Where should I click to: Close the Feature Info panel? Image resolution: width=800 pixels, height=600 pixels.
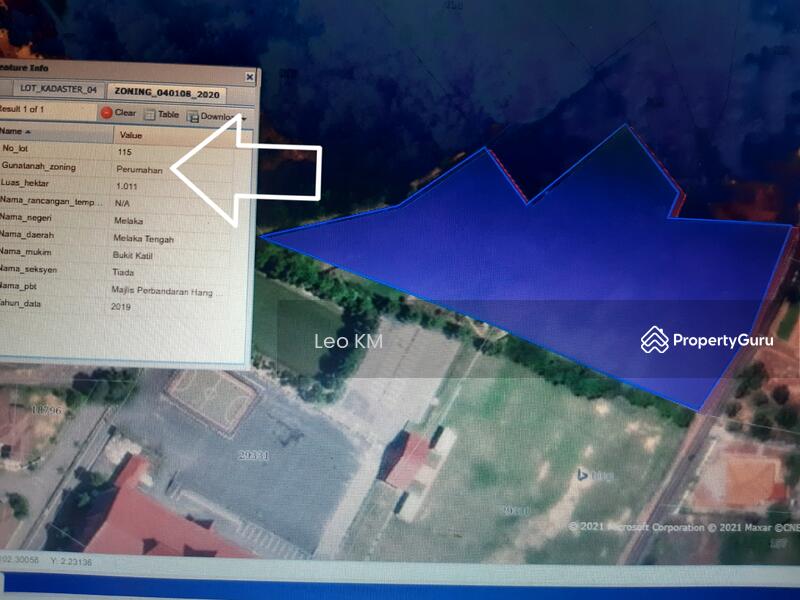point(250,77)
